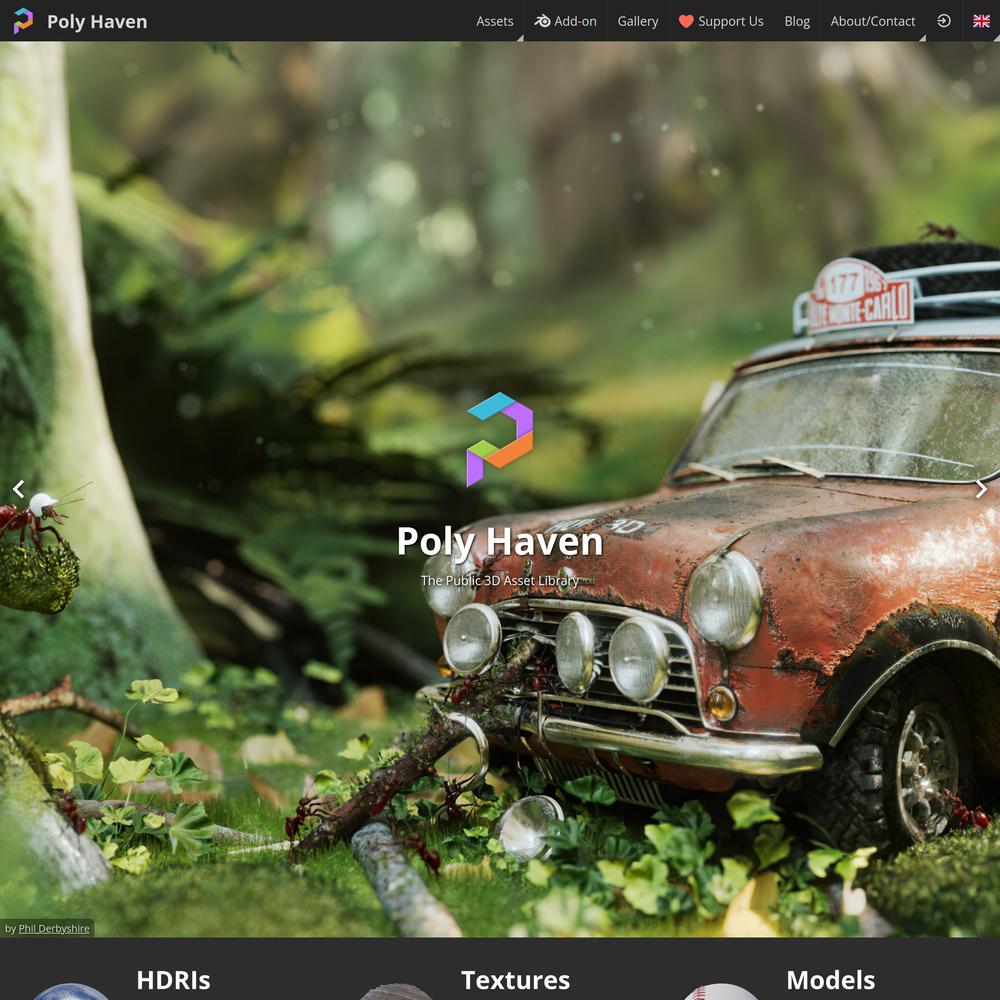
Task: Click the texture sphere thumbnail
Action: 395,992
